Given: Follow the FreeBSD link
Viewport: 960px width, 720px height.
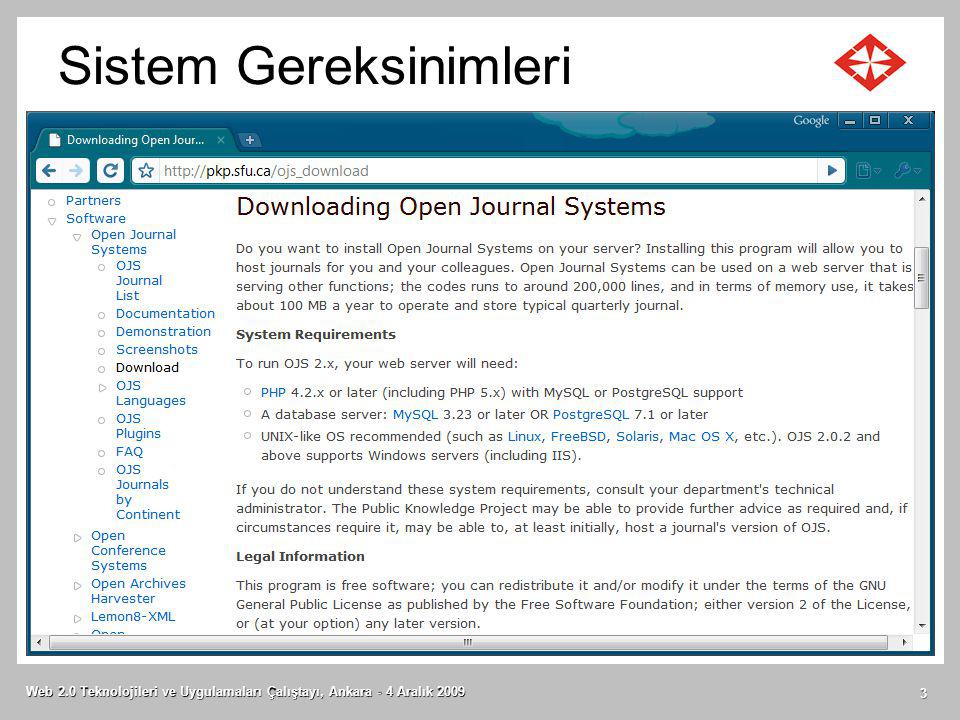Looking at the screenshot, I should [579, 437].
